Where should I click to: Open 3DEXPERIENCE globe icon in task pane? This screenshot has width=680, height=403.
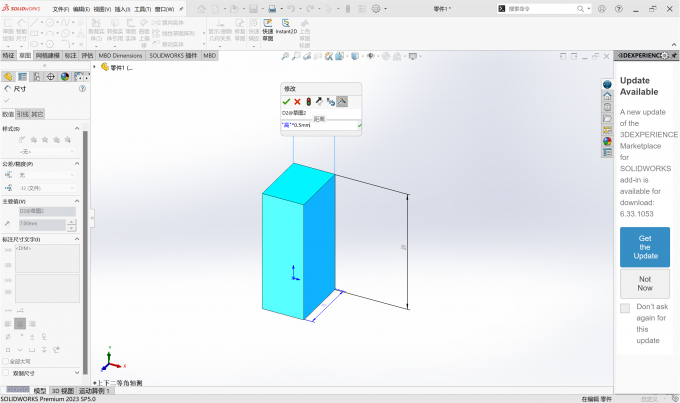(x=607, y=85)
